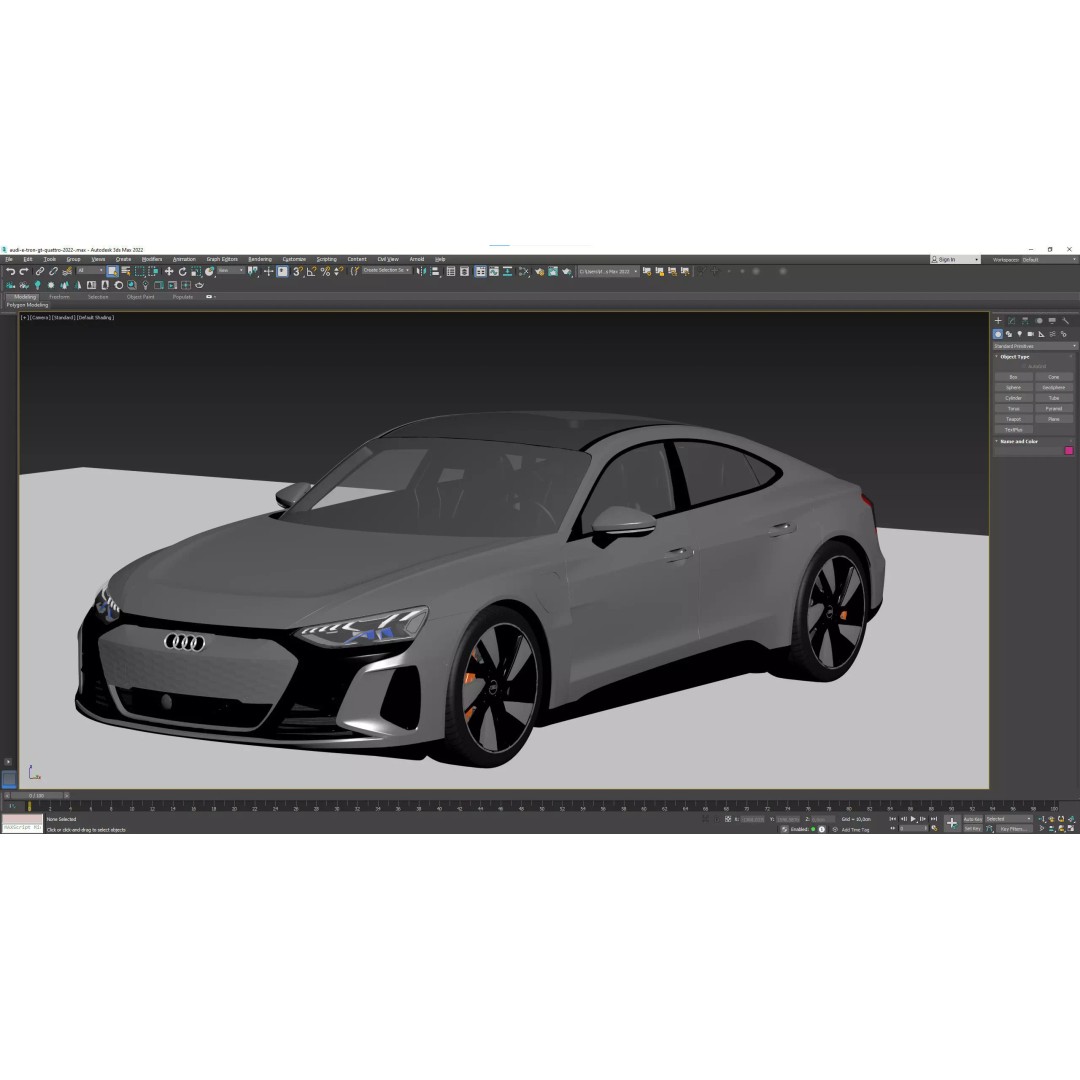Viewport: 1080px width, 1080px height.
Task: Open the reference coordinate system View dropdown
Action: pyautogui.click(x=231, y=271)
